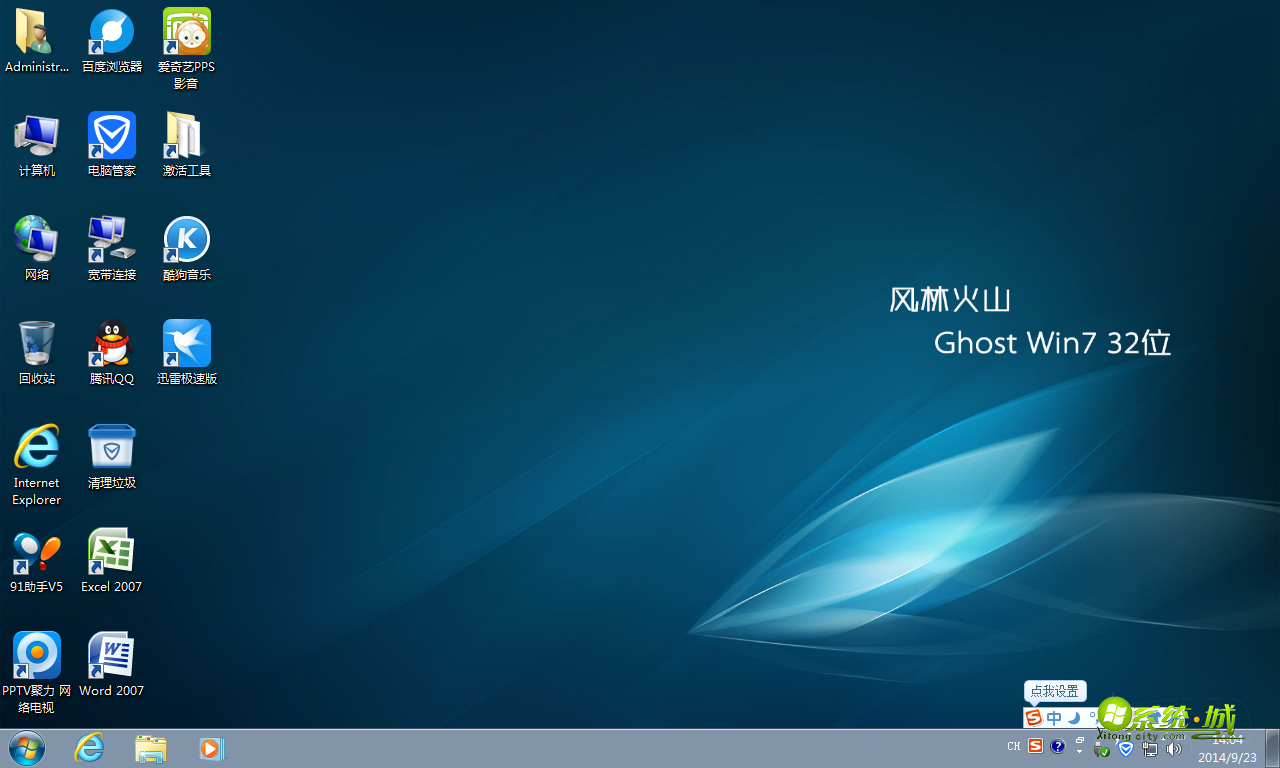Toggle full-width mode with the moon icon

[1073, 717]
